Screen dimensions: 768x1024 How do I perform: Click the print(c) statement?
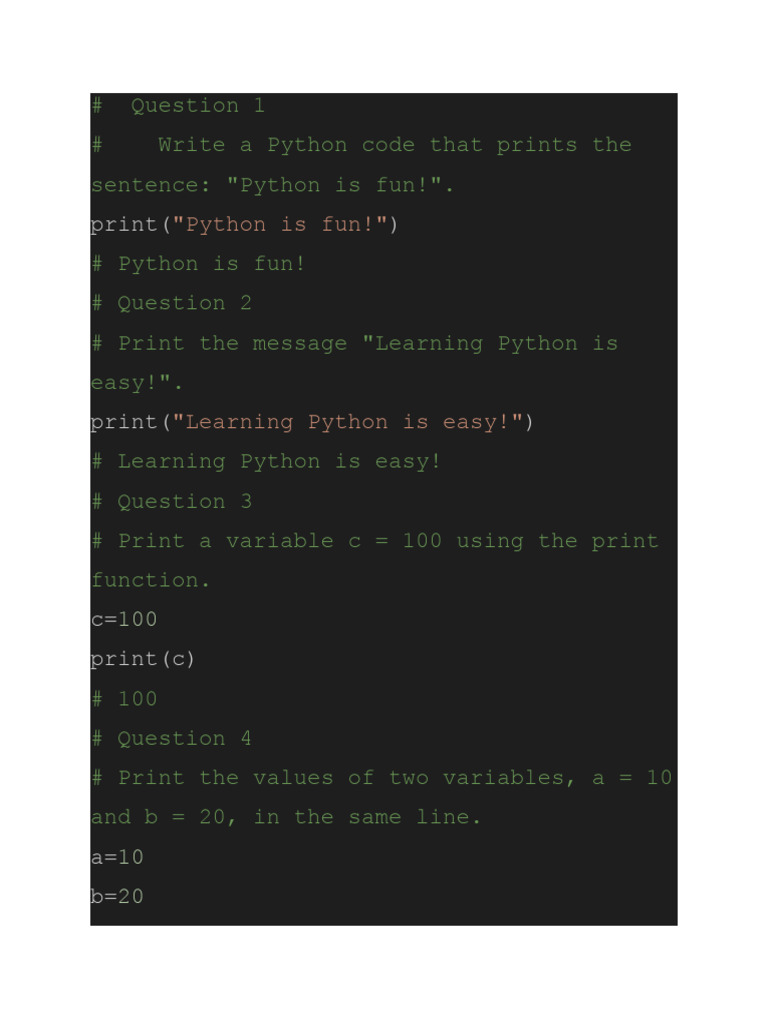coord(143,659)
